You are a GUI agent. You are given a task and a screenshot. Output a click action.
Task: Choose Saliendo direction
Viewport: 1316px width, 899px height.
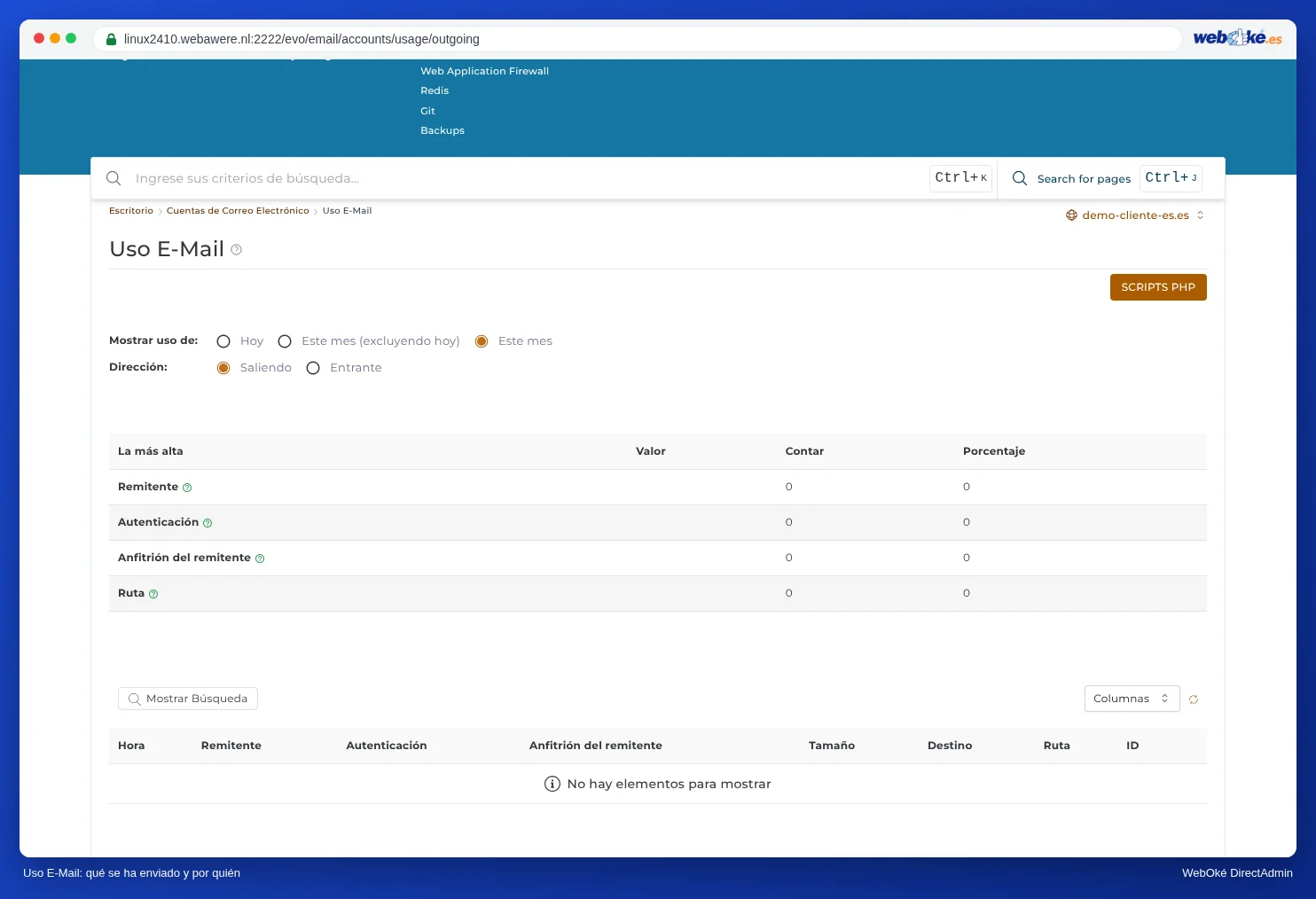(x=223, y=368)
